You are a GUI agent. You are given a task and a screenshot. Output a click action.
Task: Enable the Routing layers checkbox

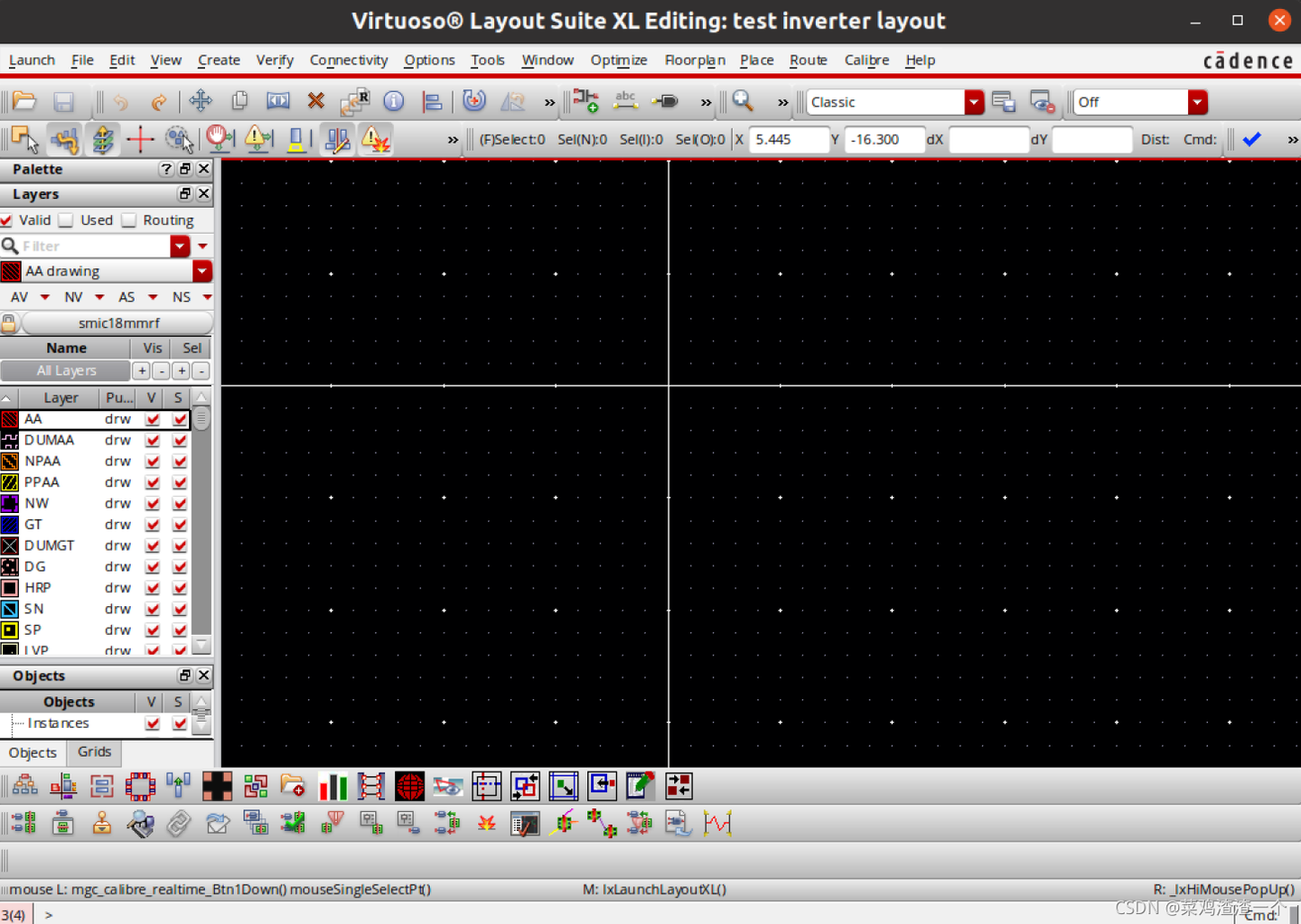[x=129, y=219]
